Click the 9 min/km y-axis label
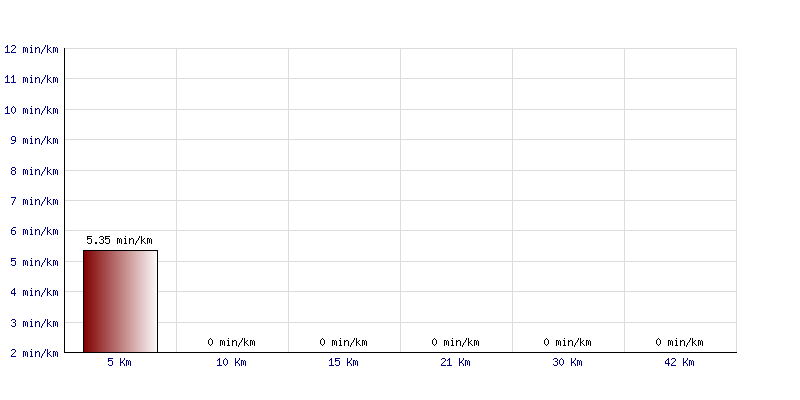The height and width of the screenshot is (400, 800). tap(34, 140)
